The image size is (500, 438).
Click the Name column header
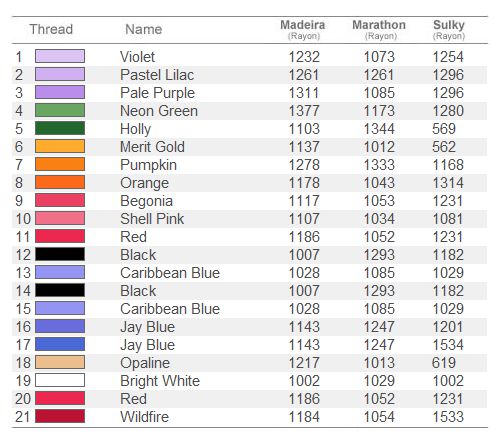coord(144,29)
